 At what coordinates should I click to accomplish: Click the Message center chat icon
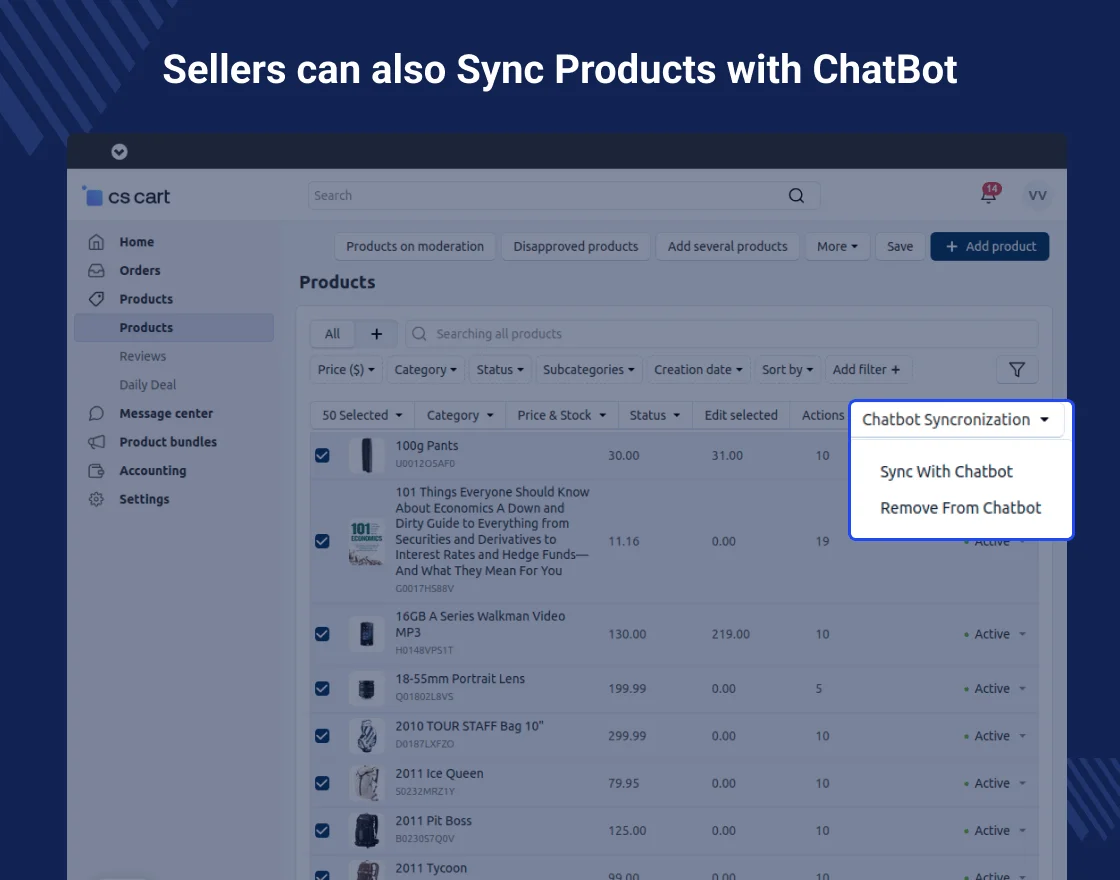(x=96, y=413)
